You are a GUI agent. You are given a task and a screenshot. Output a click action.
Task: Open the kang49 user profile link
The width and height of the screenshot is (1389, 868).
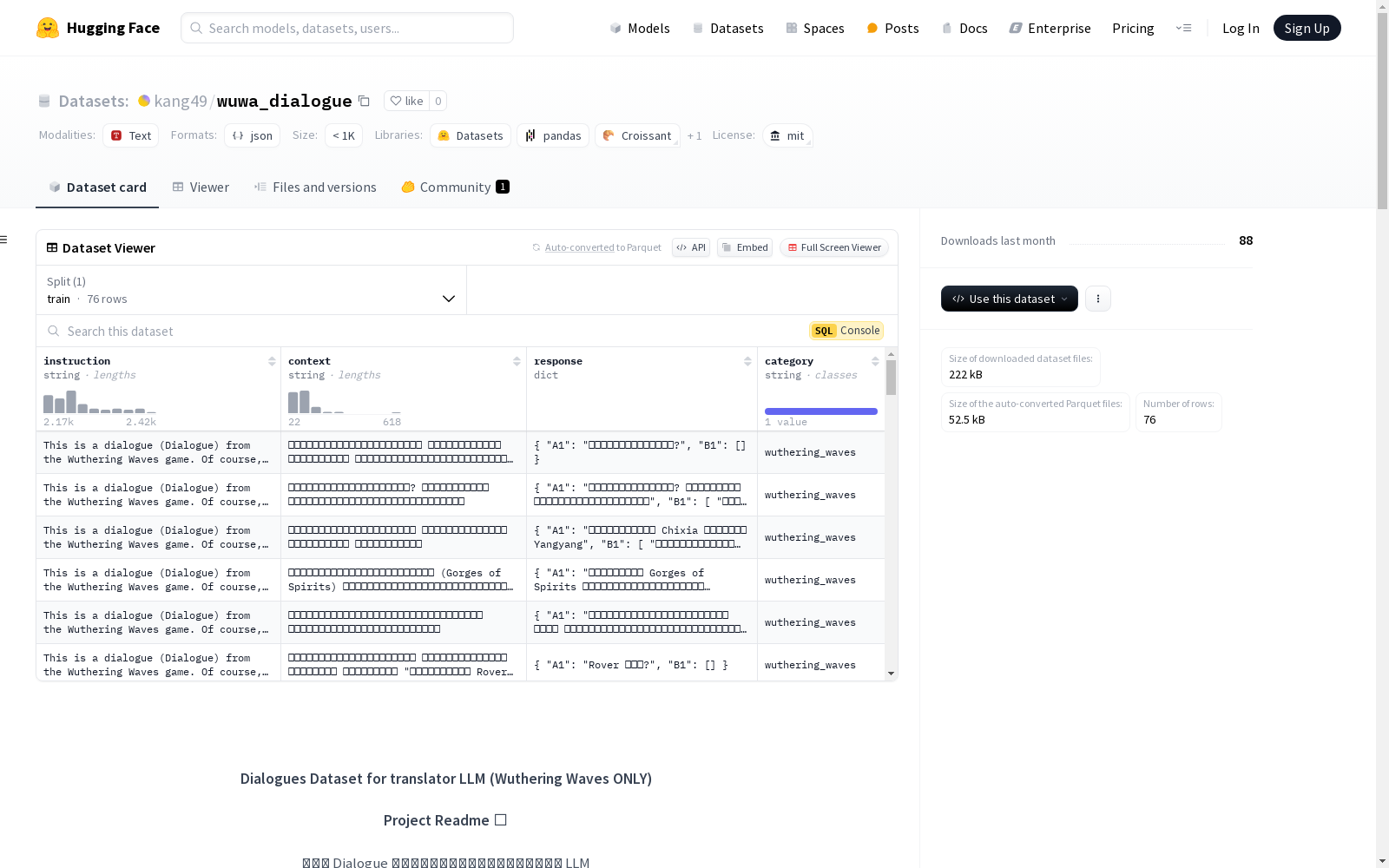coord(181,101)
